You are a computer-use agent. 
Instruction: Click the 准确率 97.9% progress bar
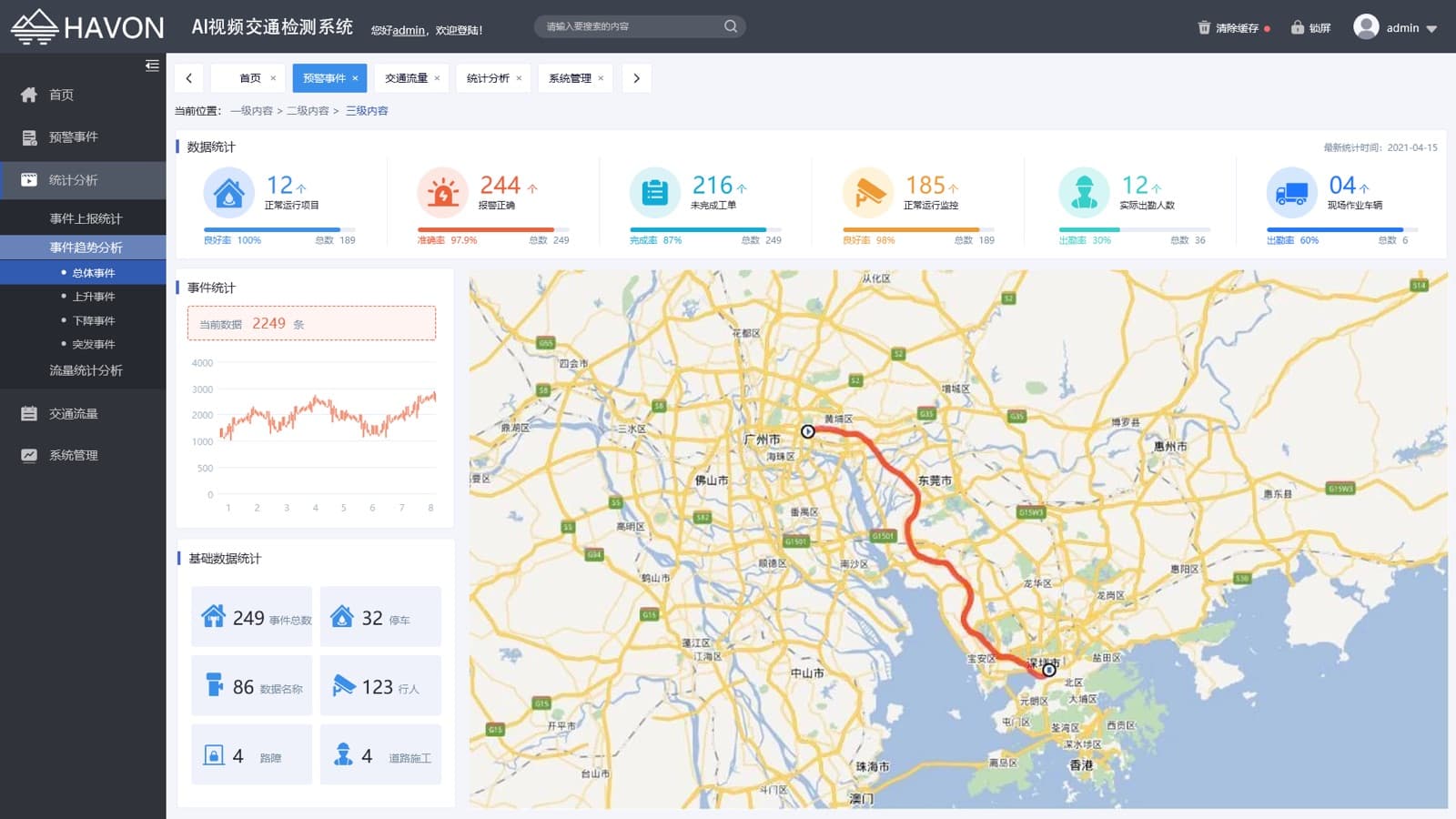coord(493,229)
